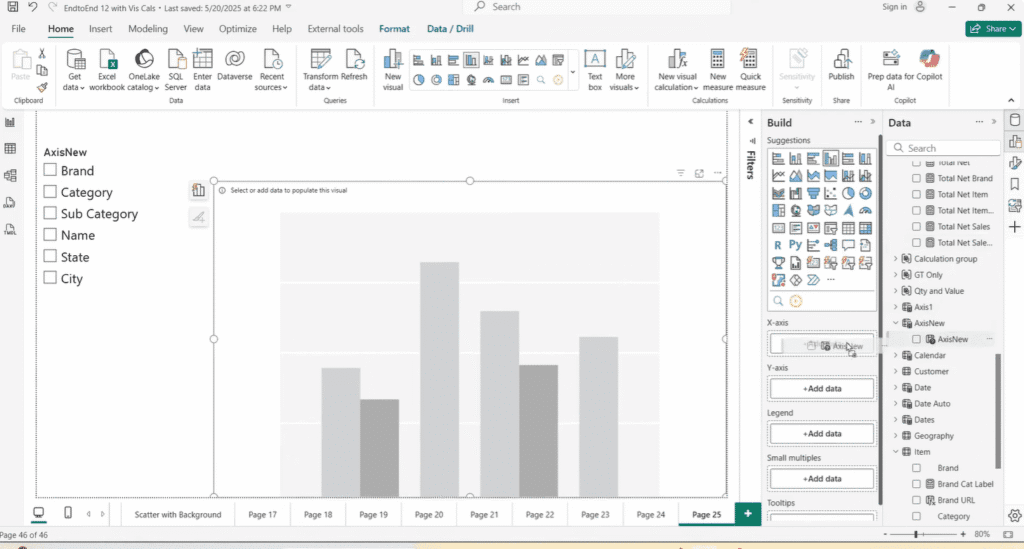Connect to SQL Server
This screenshot has width=1024, height=549.
coord(176,70)
